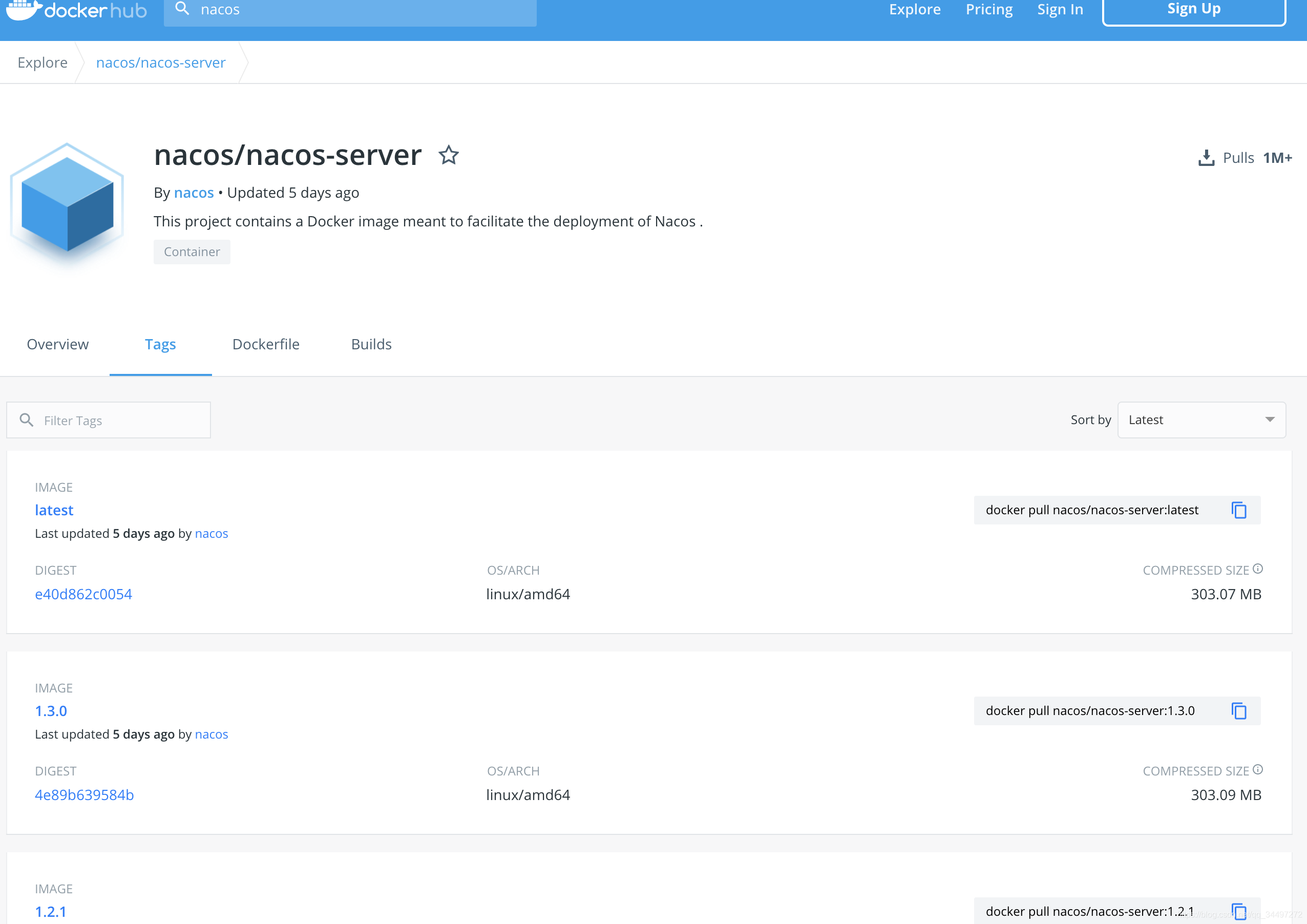Click the search magnifier icon in header
The height and width of the screenshot is (924, 1307).
182,9
